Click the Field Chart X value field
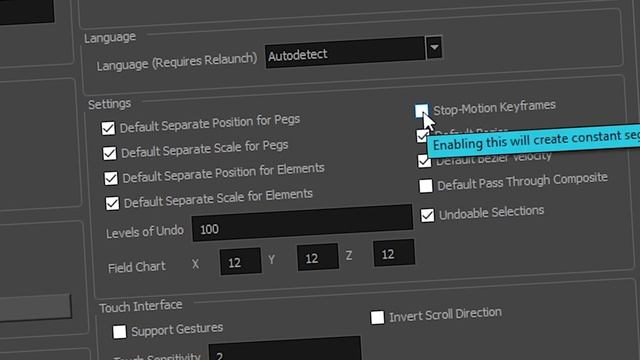 click(240, 261)
